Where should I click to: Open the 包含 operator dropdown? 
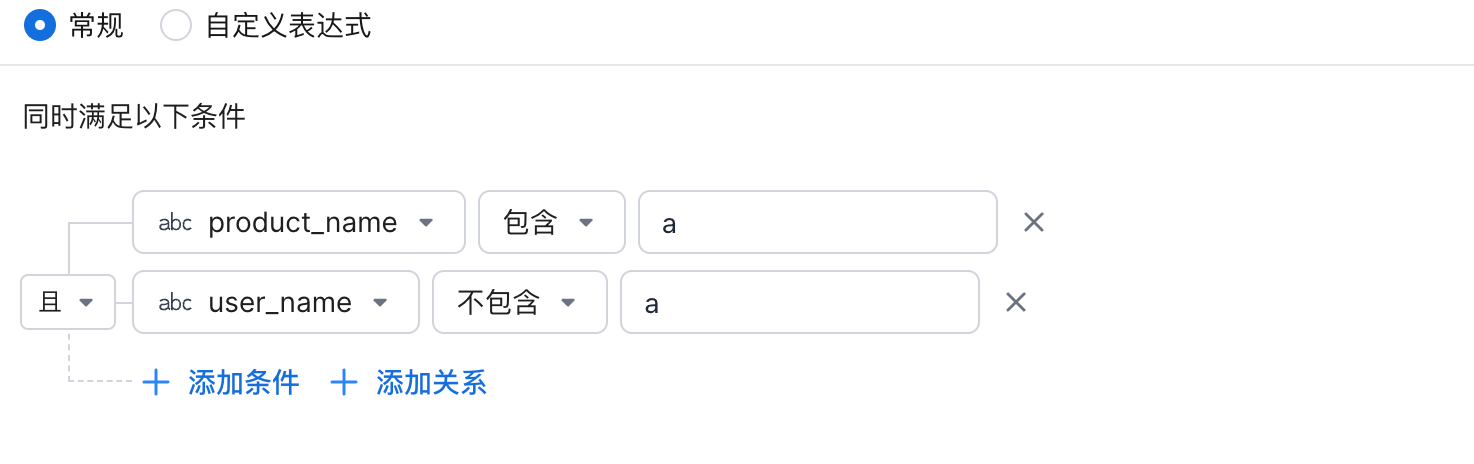point(551,222)
